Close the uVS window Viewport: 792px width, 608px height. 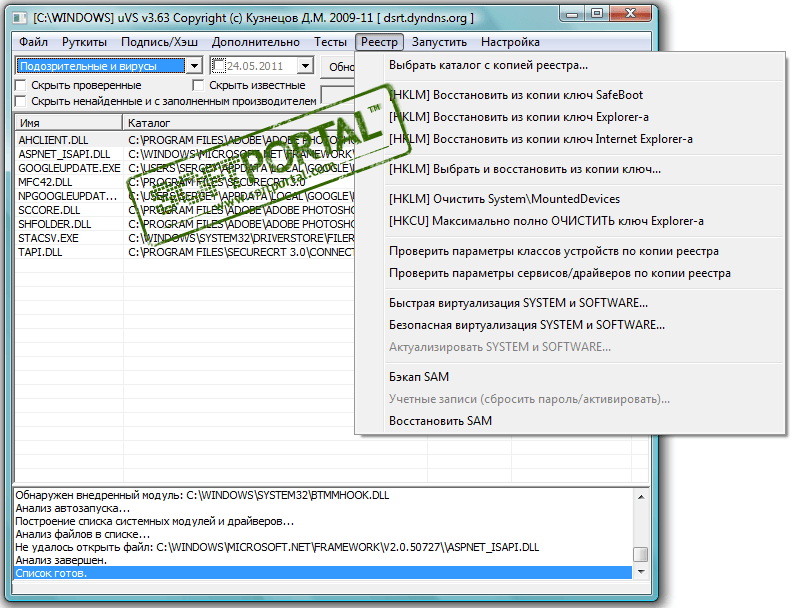pos(630,14)
